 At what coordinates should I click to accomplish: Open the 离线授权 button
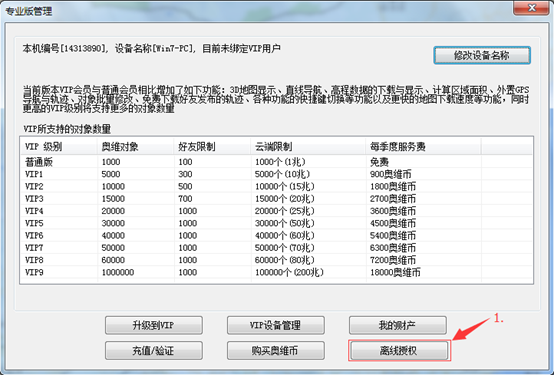[399, 351]
